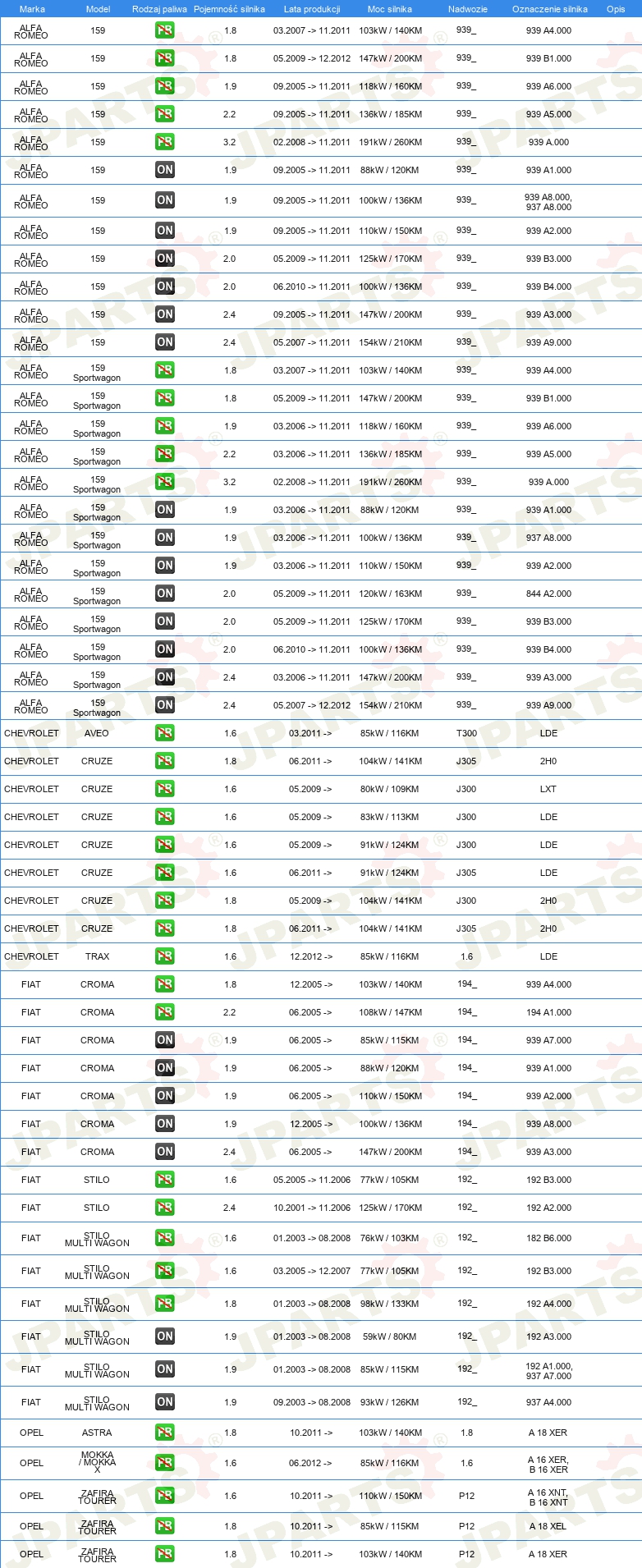Click the petrol icon for Chevrolet AVEO

[x=165, y=733]
